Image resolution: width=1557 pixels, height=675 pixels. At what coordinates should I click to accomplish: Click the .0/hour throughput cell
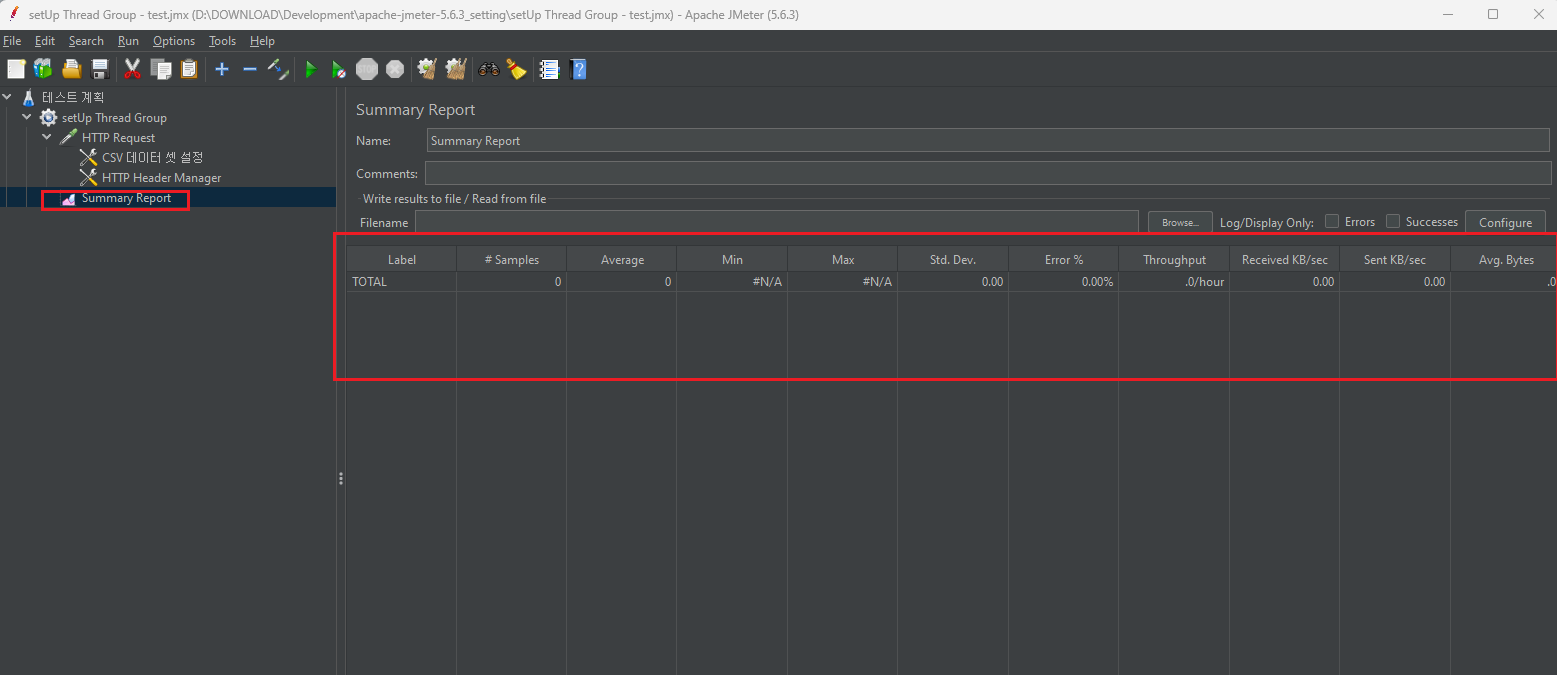(1174, 282)
